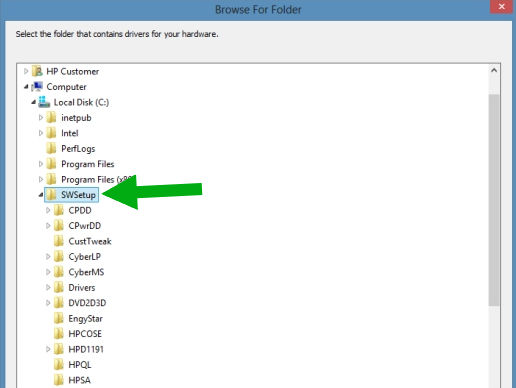Click the HPSA folder icon
The width and height of the screenshot is (516, 388).
point(59,380)
